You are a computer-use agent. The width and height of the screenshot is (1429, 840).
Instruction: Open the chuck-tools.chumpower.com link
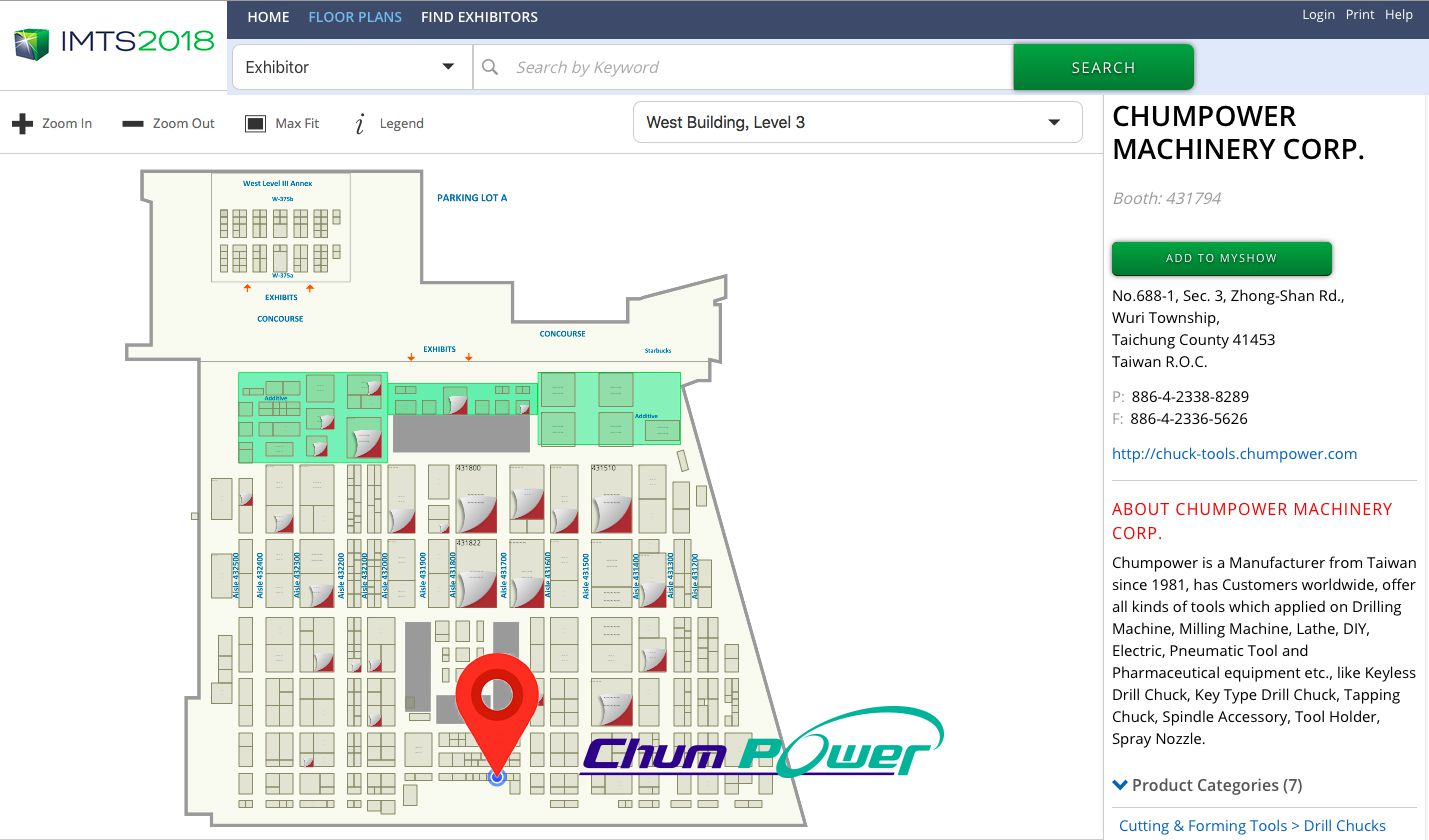1234,453
